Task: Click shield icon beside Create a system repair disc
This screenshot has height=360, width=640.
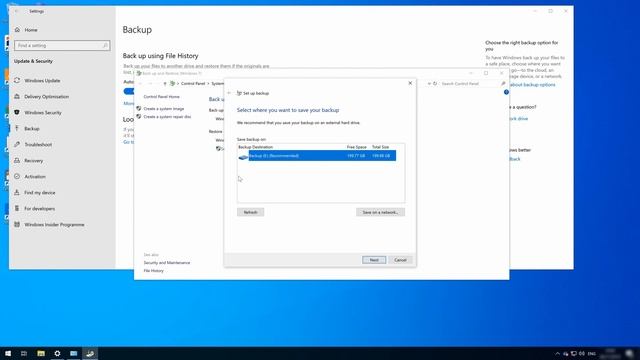Action: (139, 117)
